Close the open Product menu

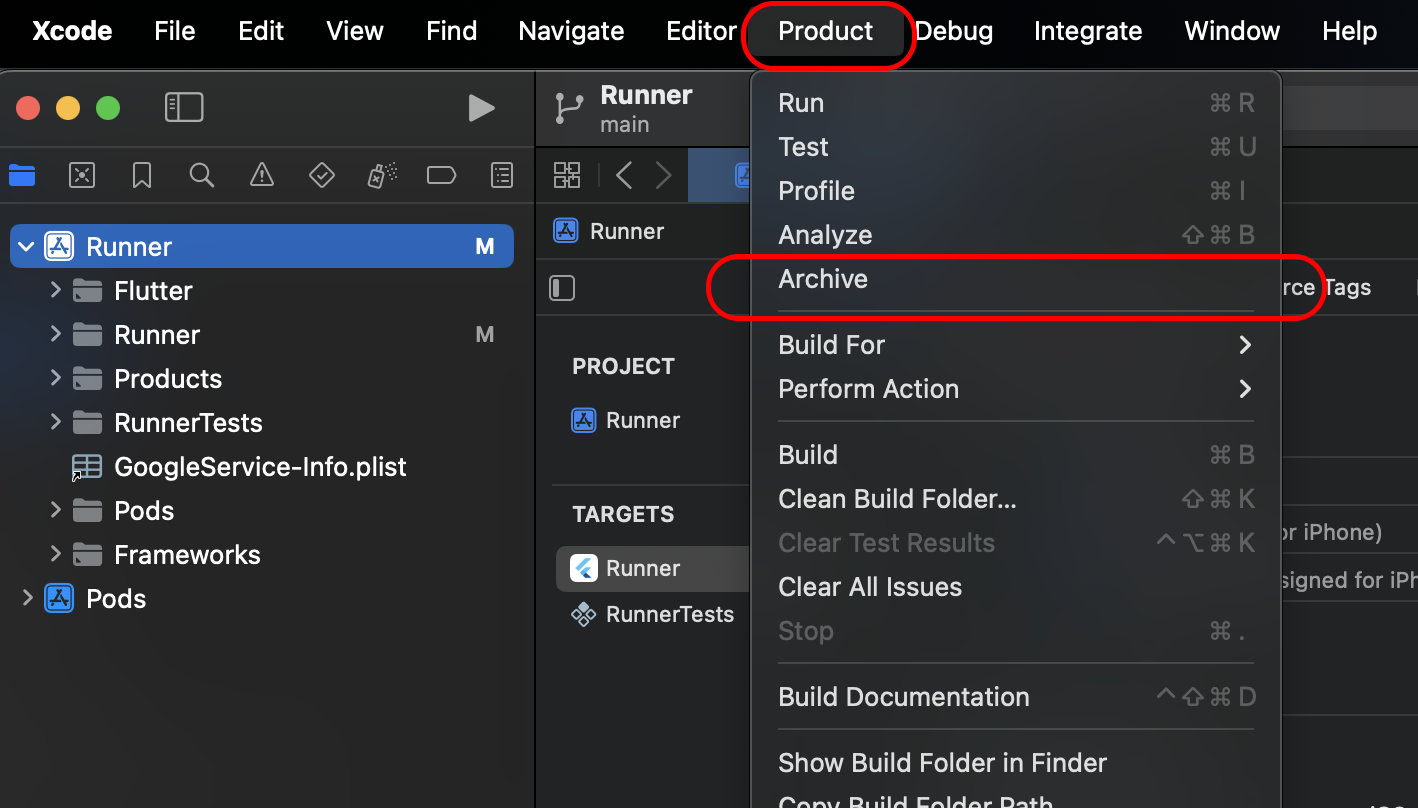click(826, 32)
